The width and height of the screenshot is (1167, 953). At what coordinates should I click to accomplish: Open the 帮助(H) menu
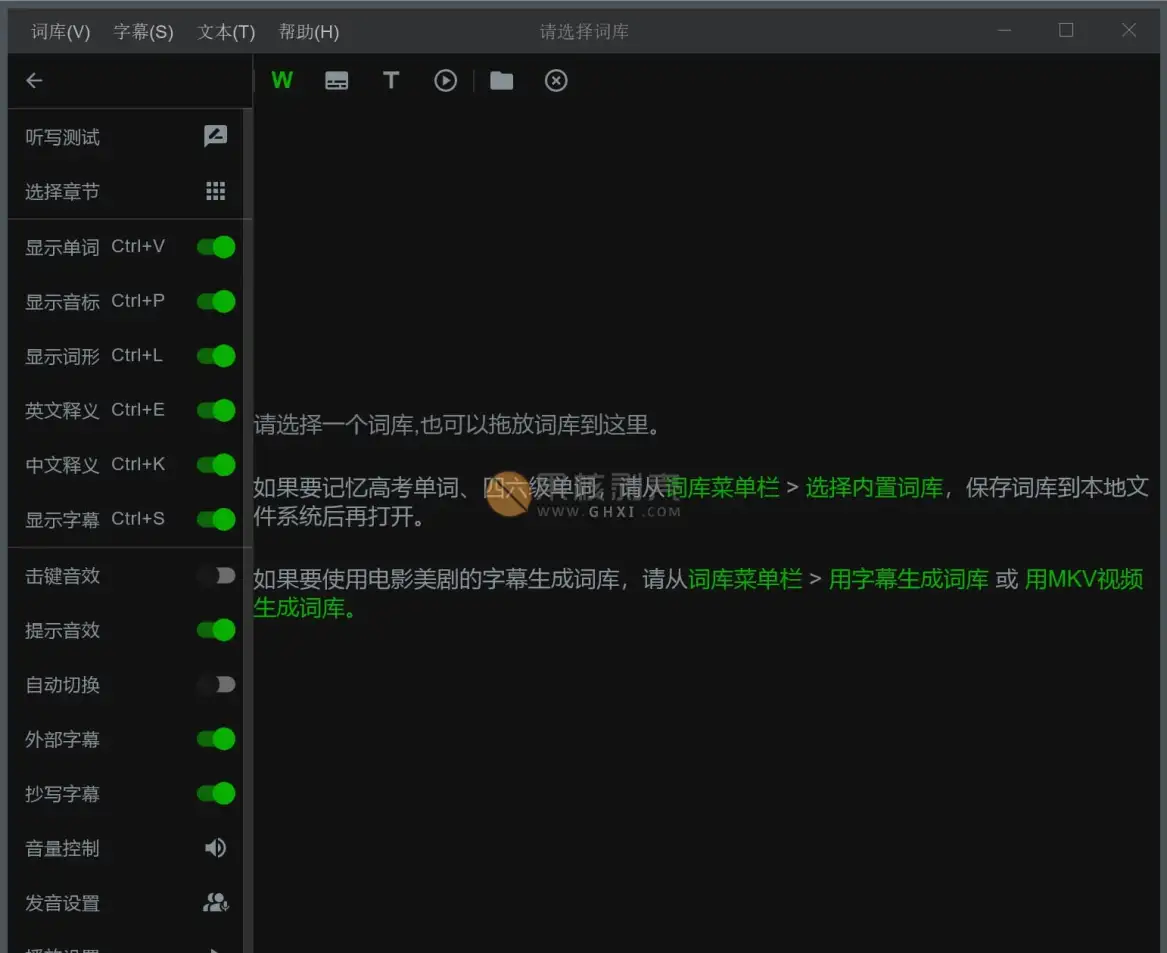tap(308, 32)
